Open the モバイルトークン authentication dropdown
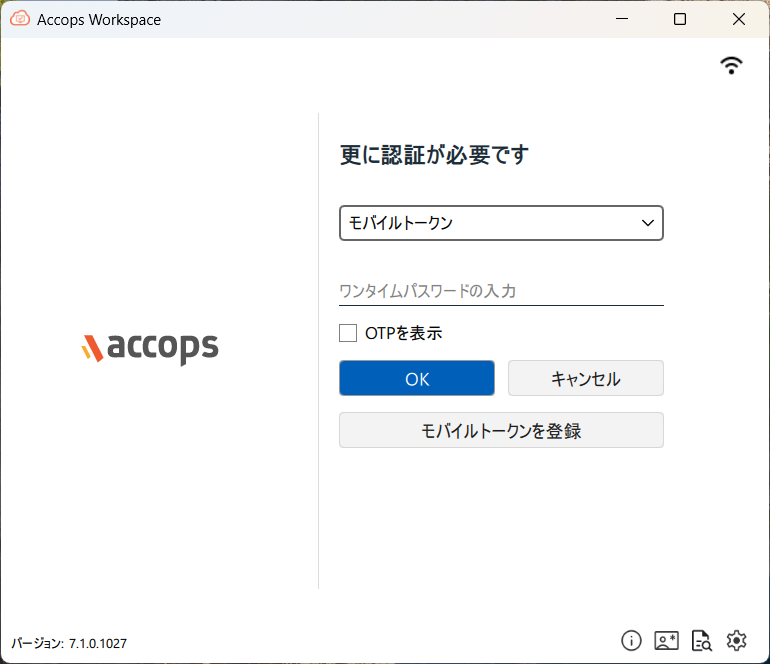Image resolution: width=770 pixels, height=664 pixels. pyautogui.click(x=501, y=223)
